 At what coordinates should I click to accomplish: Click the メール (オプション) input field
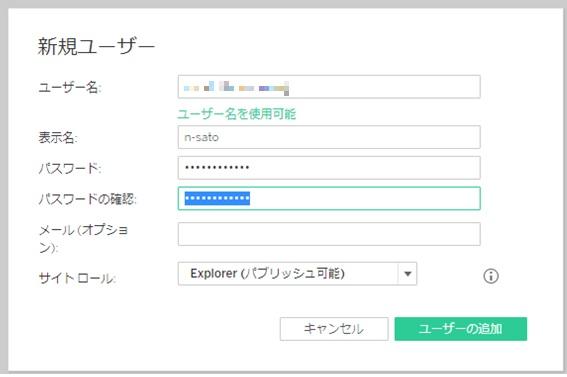(329, 234)
